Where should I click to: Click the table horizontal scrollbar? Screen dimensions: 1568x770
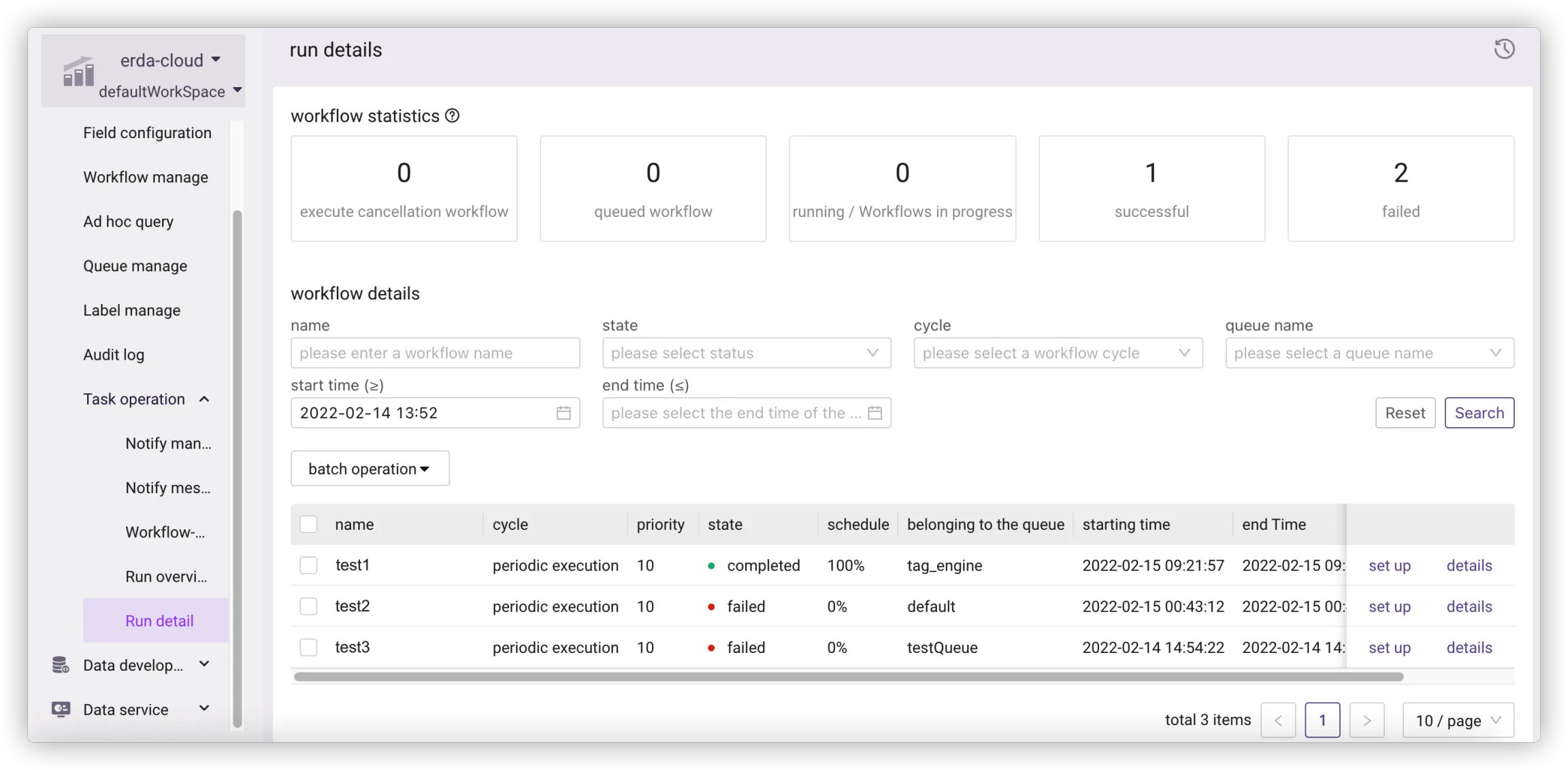tap(848, 677)
